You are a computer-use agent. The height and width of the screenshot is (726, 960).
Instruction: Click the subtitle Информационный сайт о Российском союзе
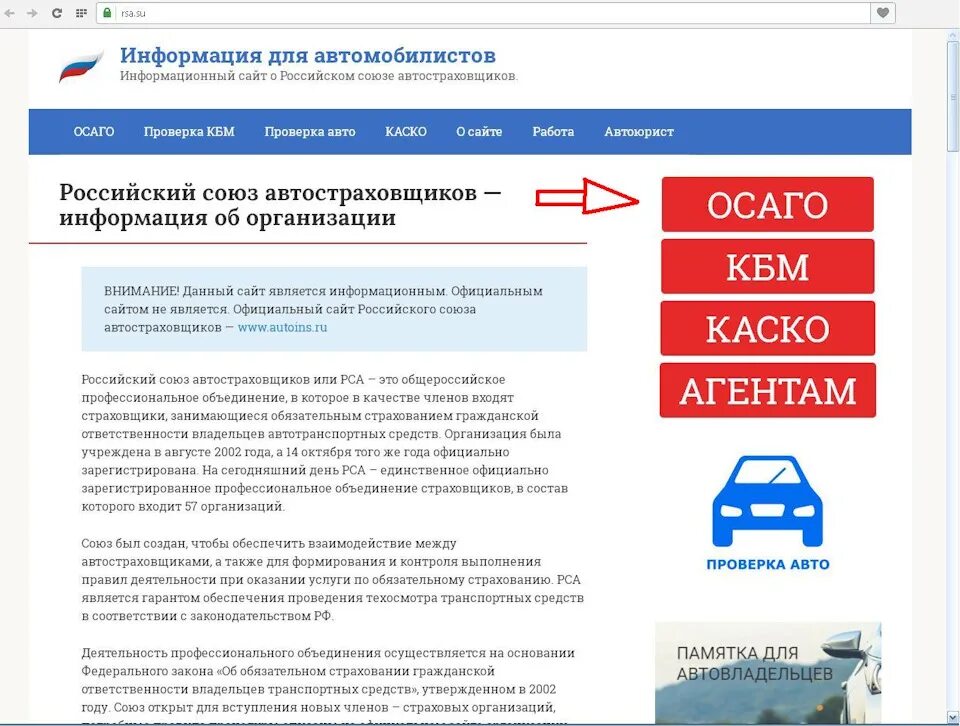pyautogui.click(x=319, y=77)
